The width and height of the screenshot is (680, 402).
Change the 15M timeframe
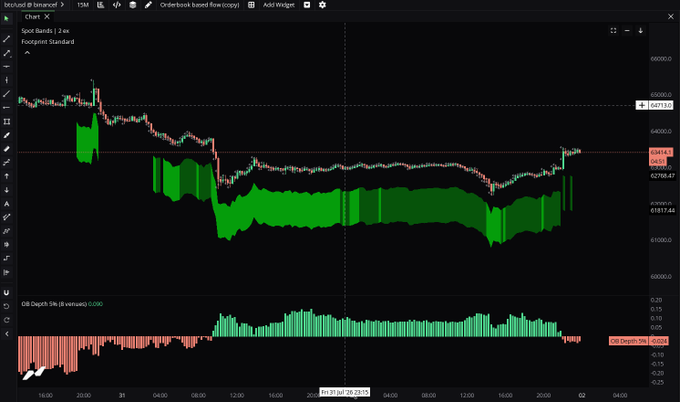[83, 5]
